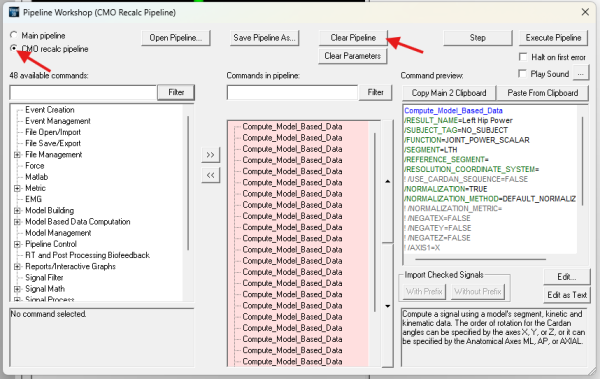Click /NEGATEX=FALSE preview line
The width and height of the screenshot is (600, 379).
(x=437, y=218)
